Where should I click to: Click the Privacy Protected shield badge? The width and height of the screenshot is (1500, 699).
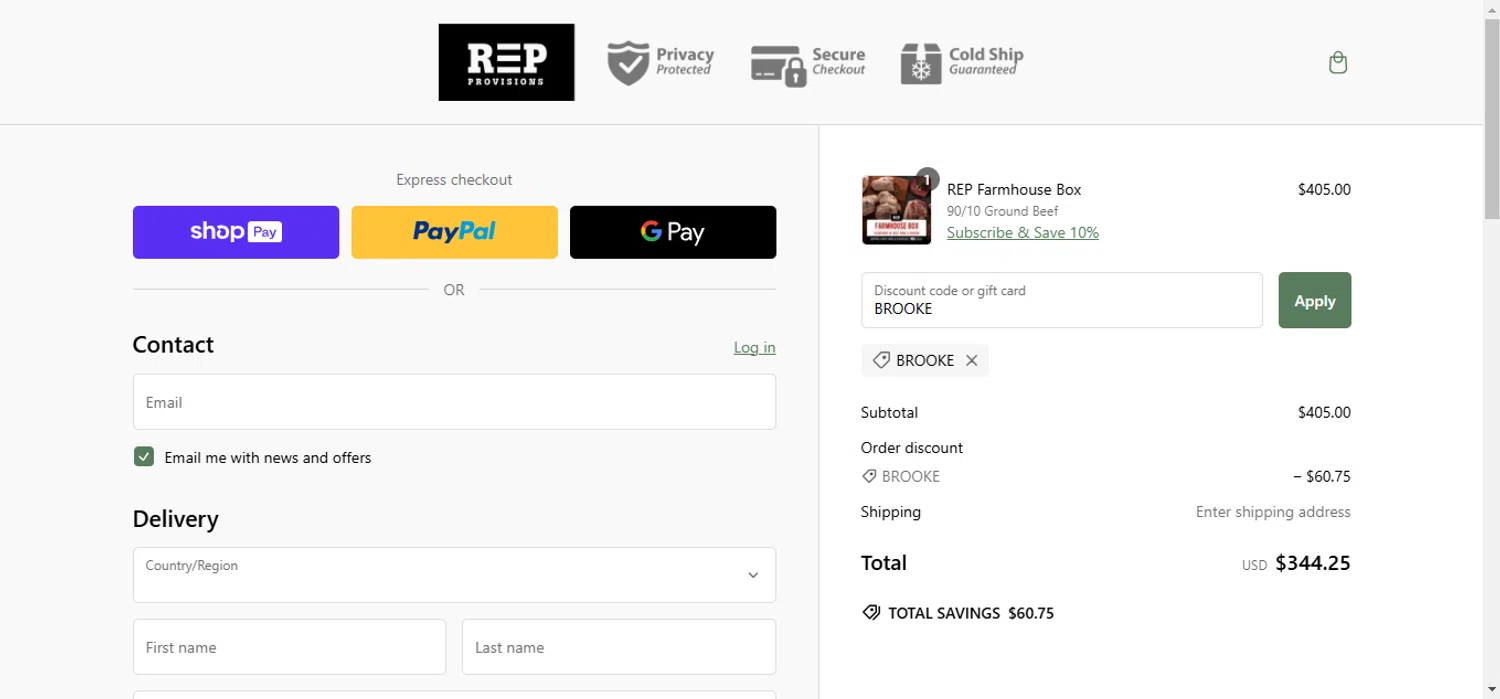[x=661, y=62]
